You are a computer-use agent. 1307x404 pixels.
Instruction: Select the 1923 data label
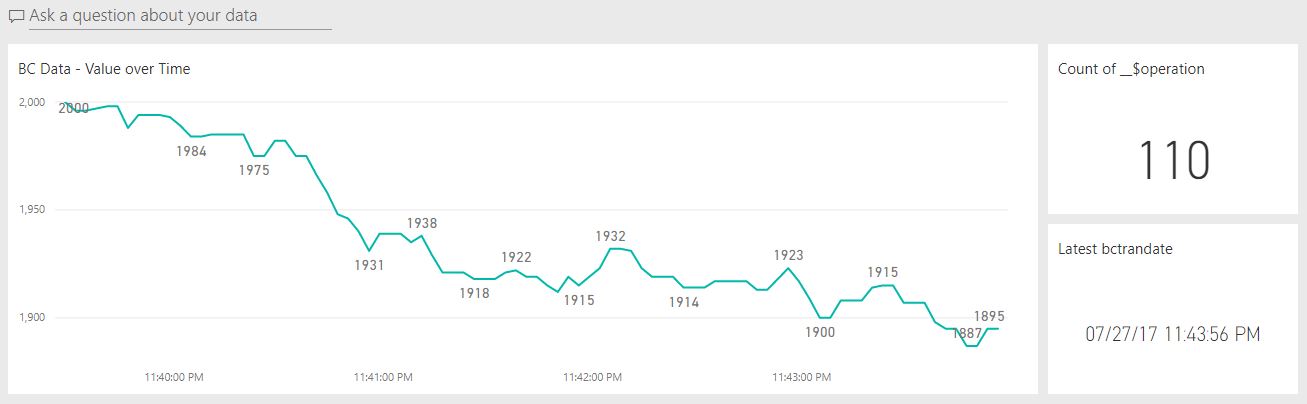788,255
